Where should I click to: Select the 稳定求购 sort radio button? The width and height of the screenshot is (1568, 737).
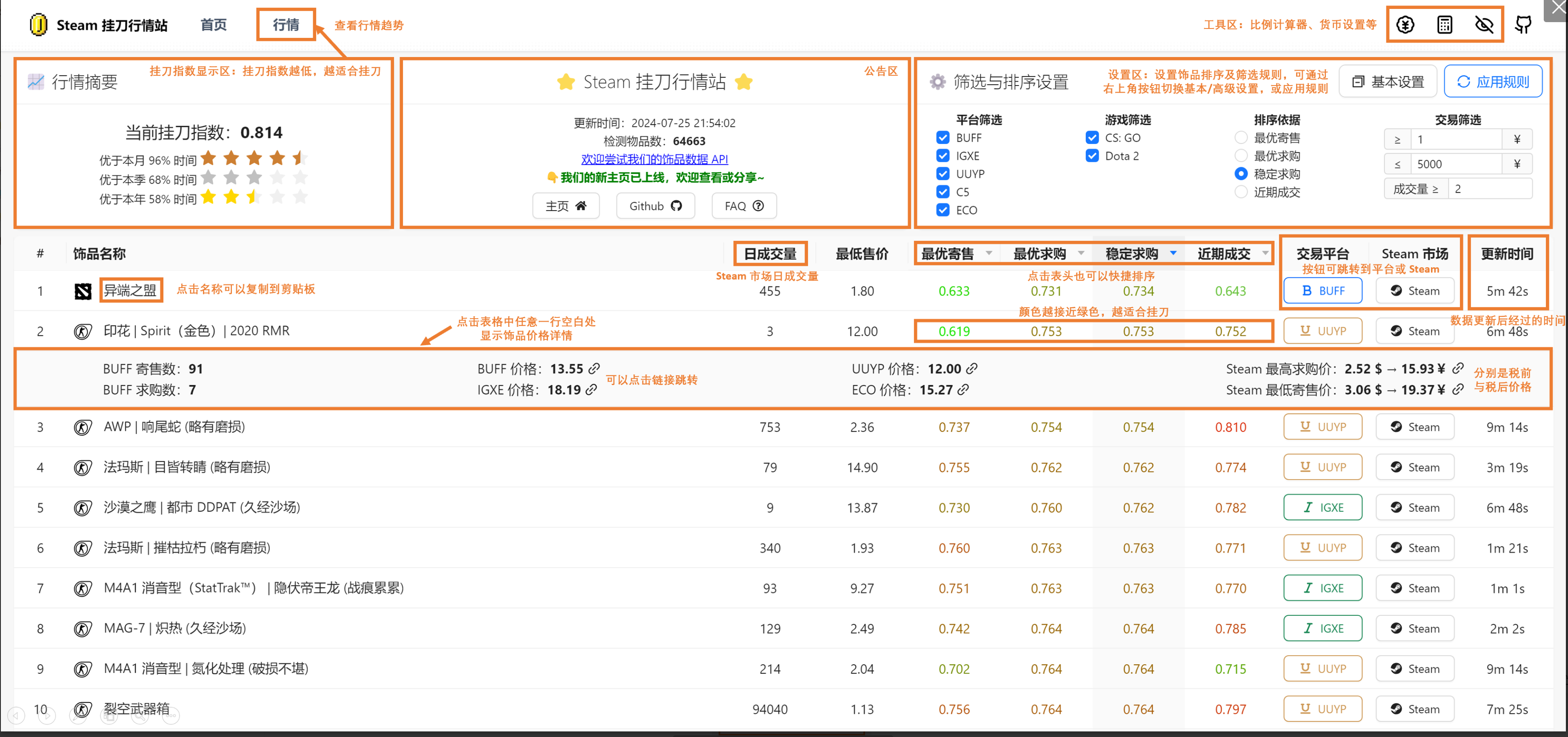tap(1241, 174)
